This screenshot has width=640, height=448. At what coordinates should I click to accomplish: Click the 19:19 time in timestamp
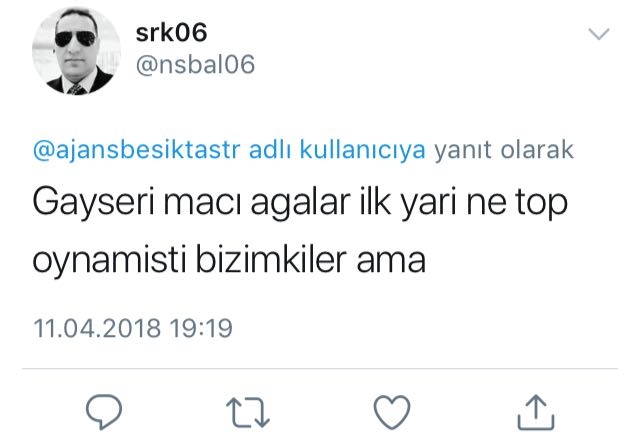pos(201,328)
